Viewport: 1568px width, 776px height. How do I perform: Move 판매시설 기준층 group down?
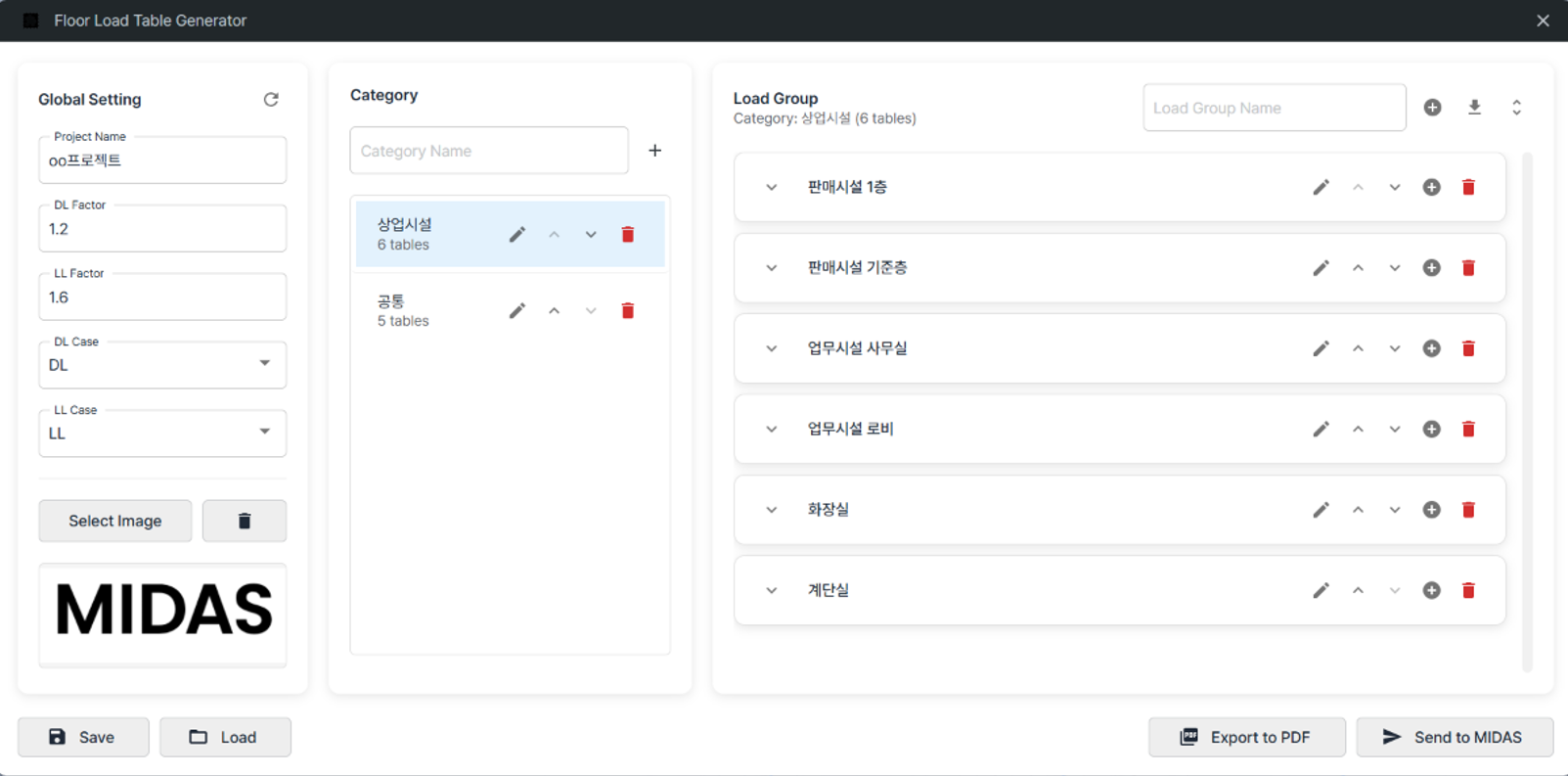click(1394, 268)
